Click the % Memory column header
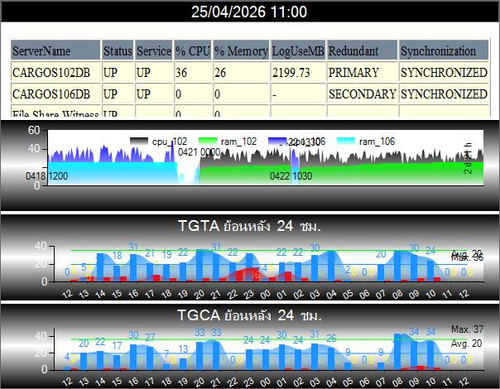 coord(241,51)
